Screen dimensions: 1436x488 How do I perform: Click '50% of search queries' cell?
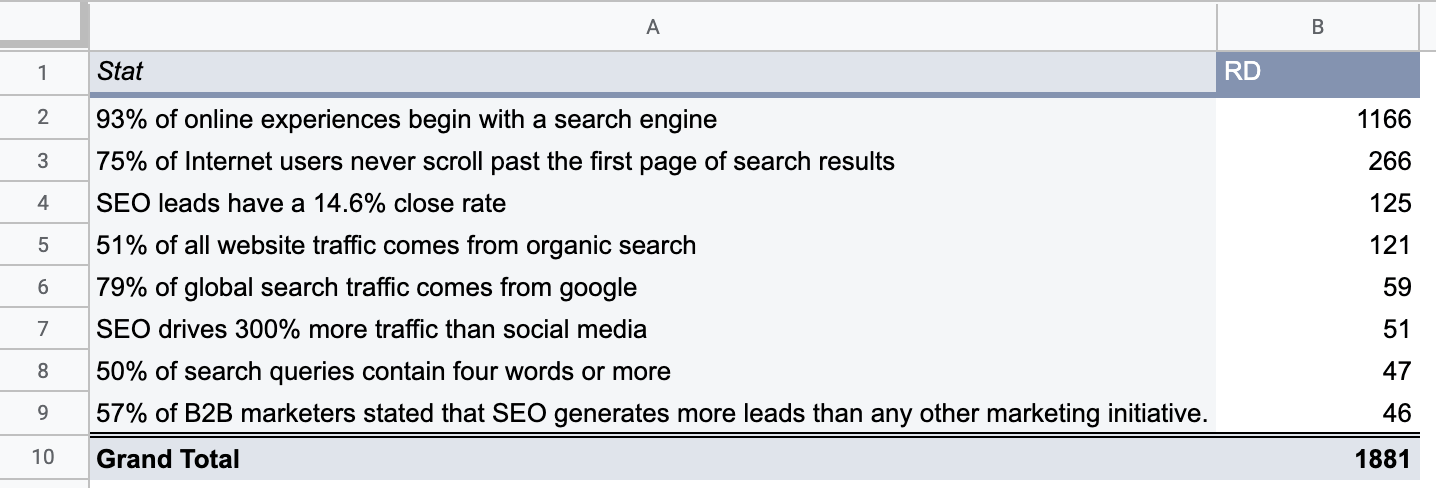click(383, 372)
